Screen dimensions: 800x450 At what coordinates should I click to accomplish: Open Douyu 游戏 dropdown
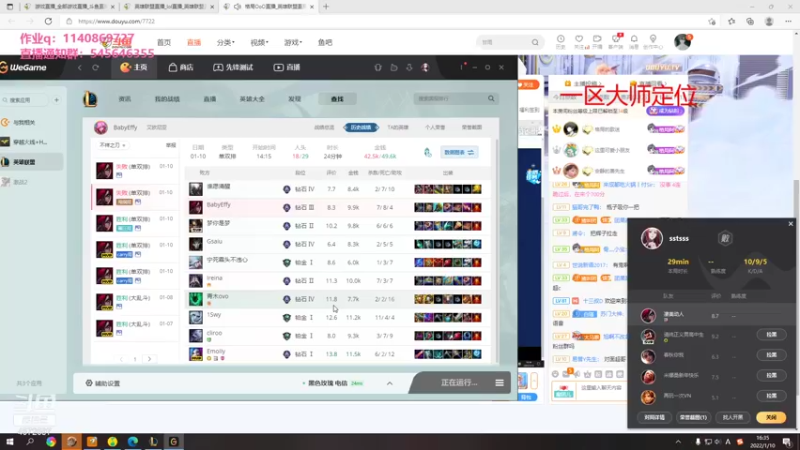pos(293,42)
